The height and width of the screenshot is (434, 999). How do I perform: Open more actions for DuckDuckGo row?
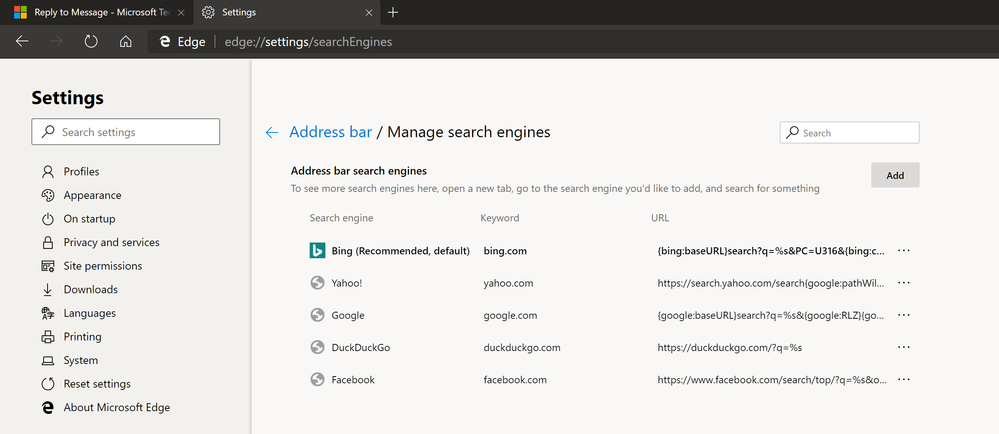(x=904, y=347)
